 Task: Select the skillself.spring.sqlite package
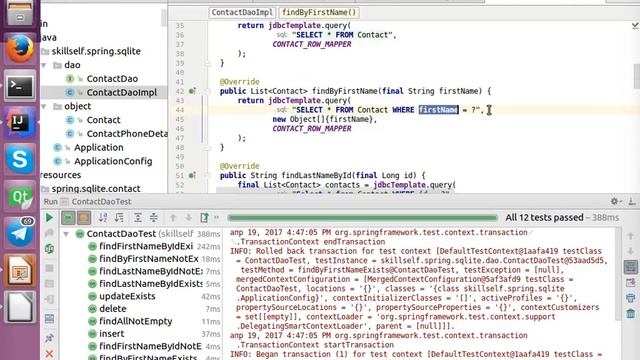(x=96, y=51)
